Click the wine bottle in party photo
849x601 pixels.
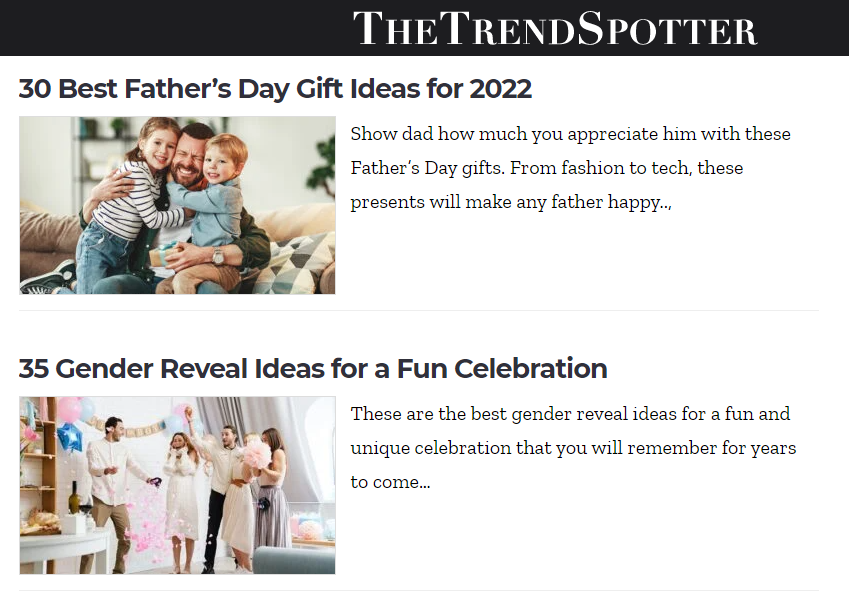coord(74,497)
